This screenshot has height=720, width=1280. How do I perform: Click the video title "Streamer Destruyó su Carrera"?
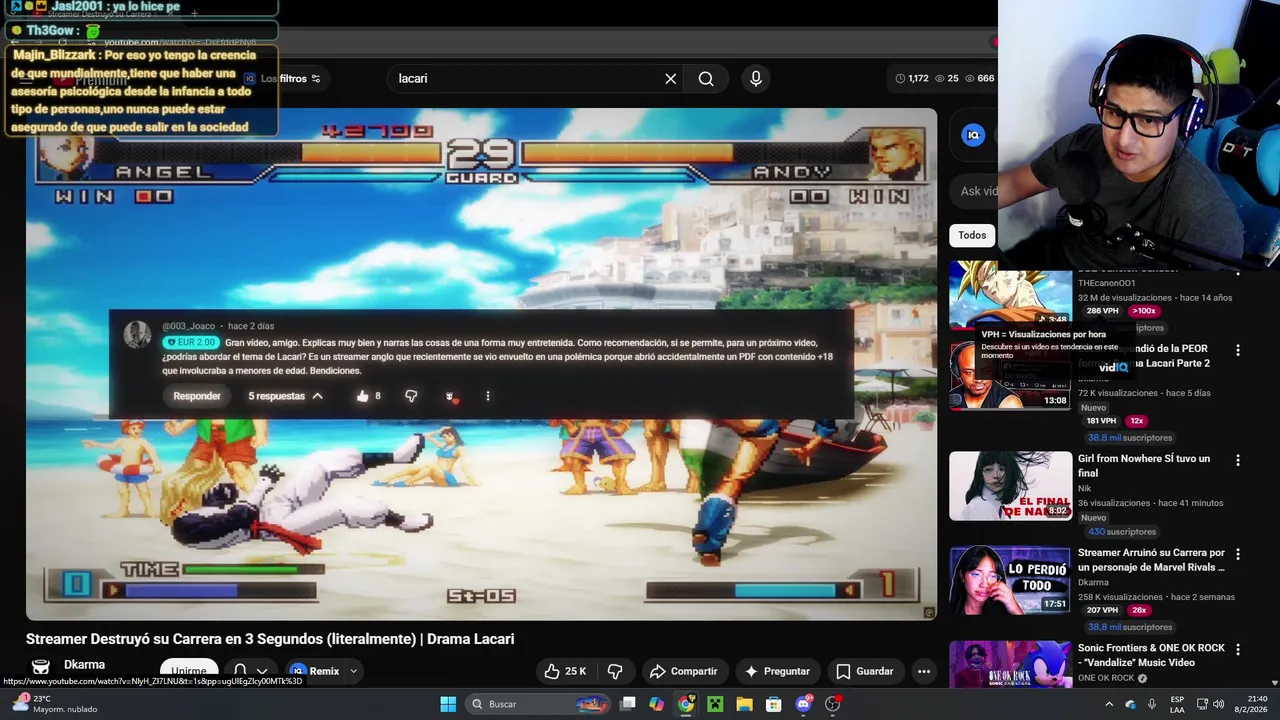(x=270, y=639)
